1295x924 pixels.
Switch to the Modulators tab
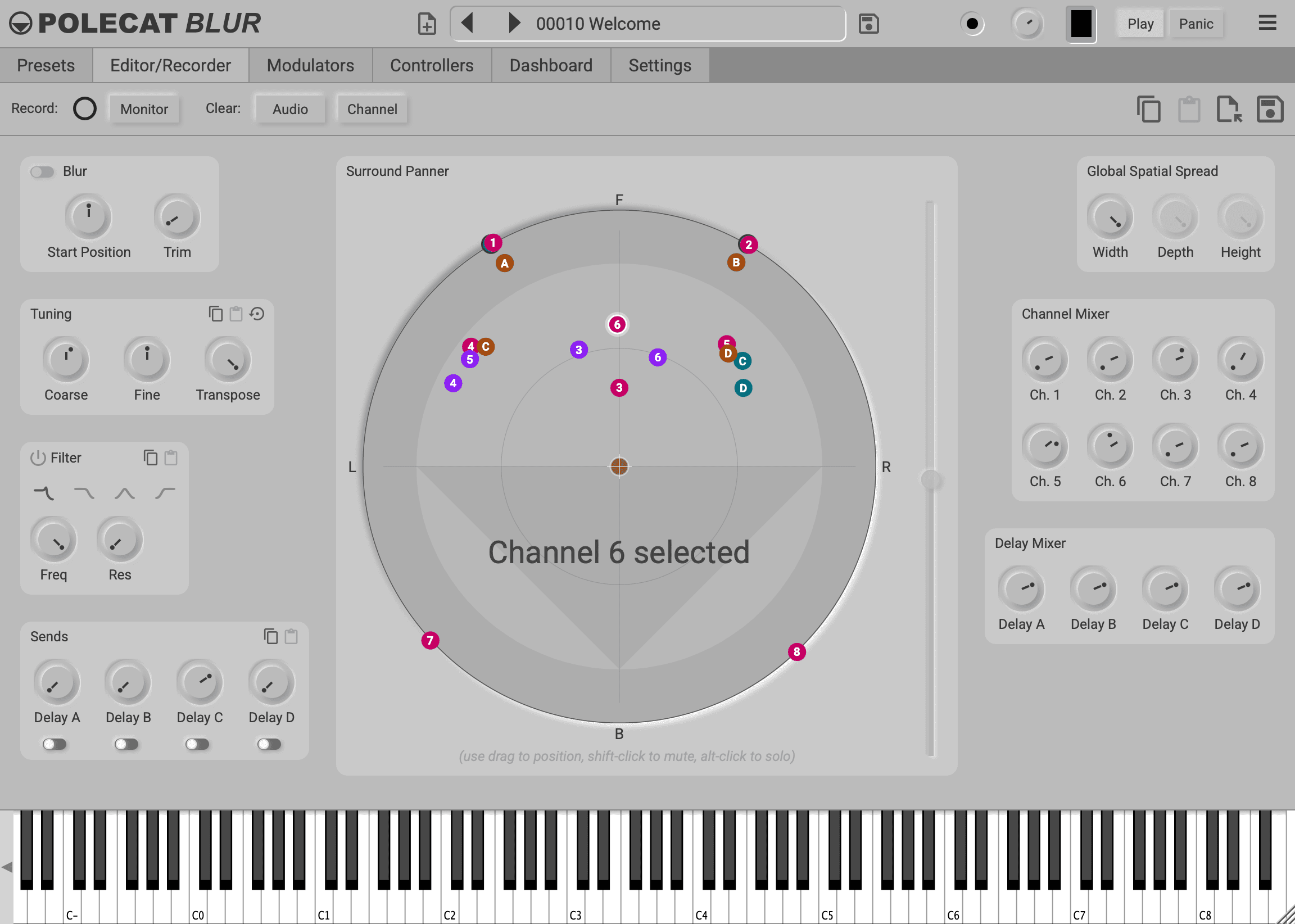pyautogui.click(x=311, y=65)
